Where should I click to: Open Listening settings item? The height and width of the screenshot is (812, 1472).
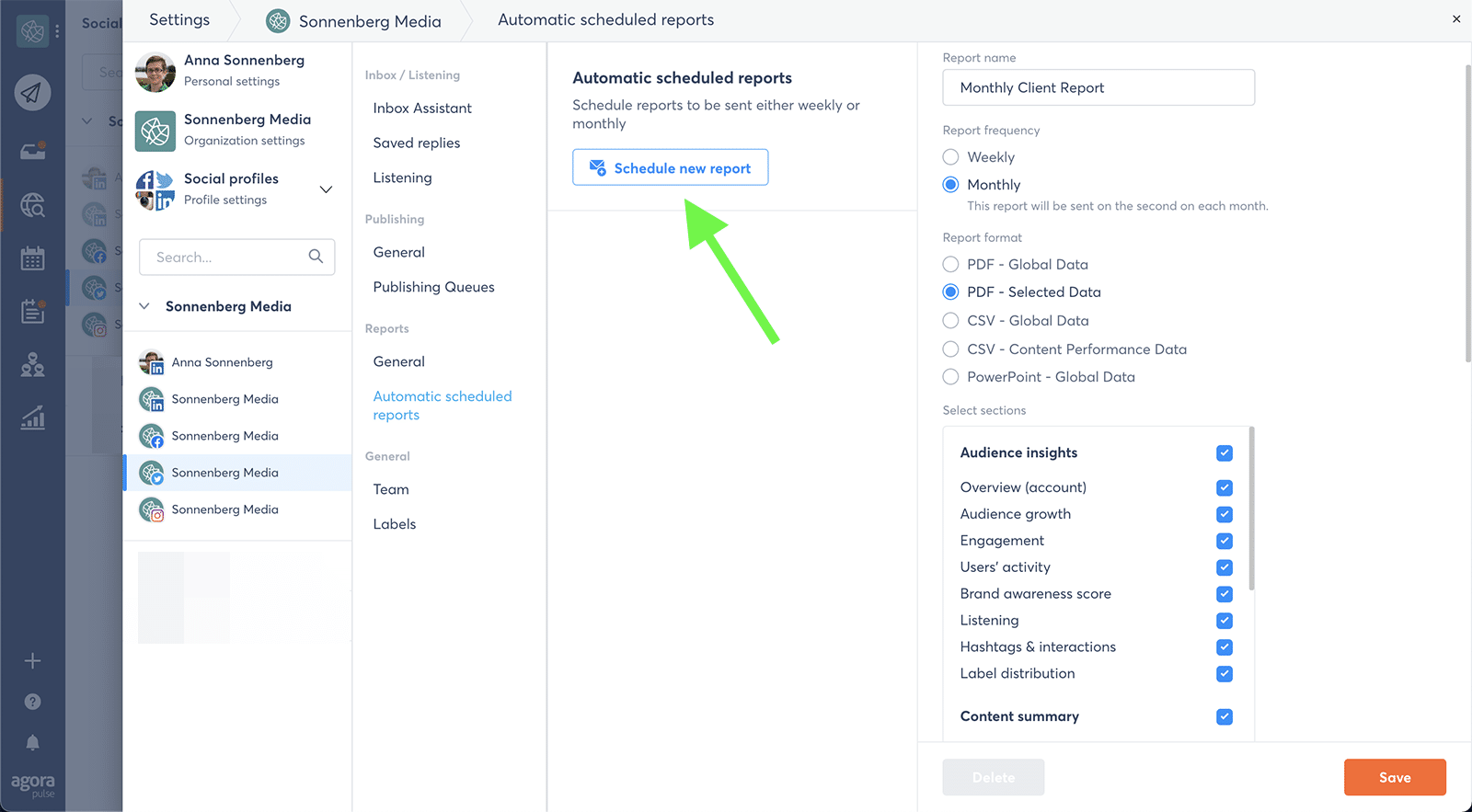point(402,177)
